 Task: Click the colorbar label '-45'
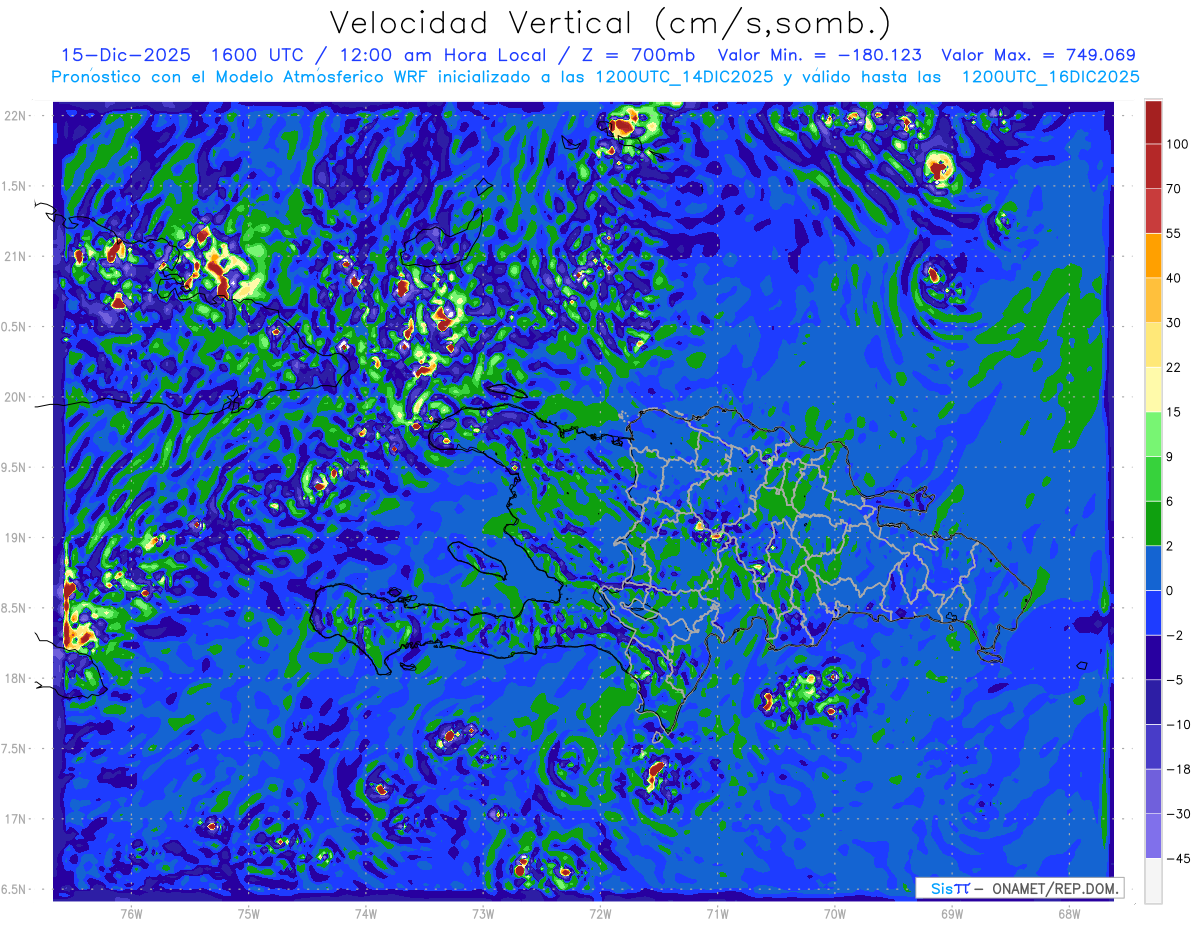[x=1177, y=858]
